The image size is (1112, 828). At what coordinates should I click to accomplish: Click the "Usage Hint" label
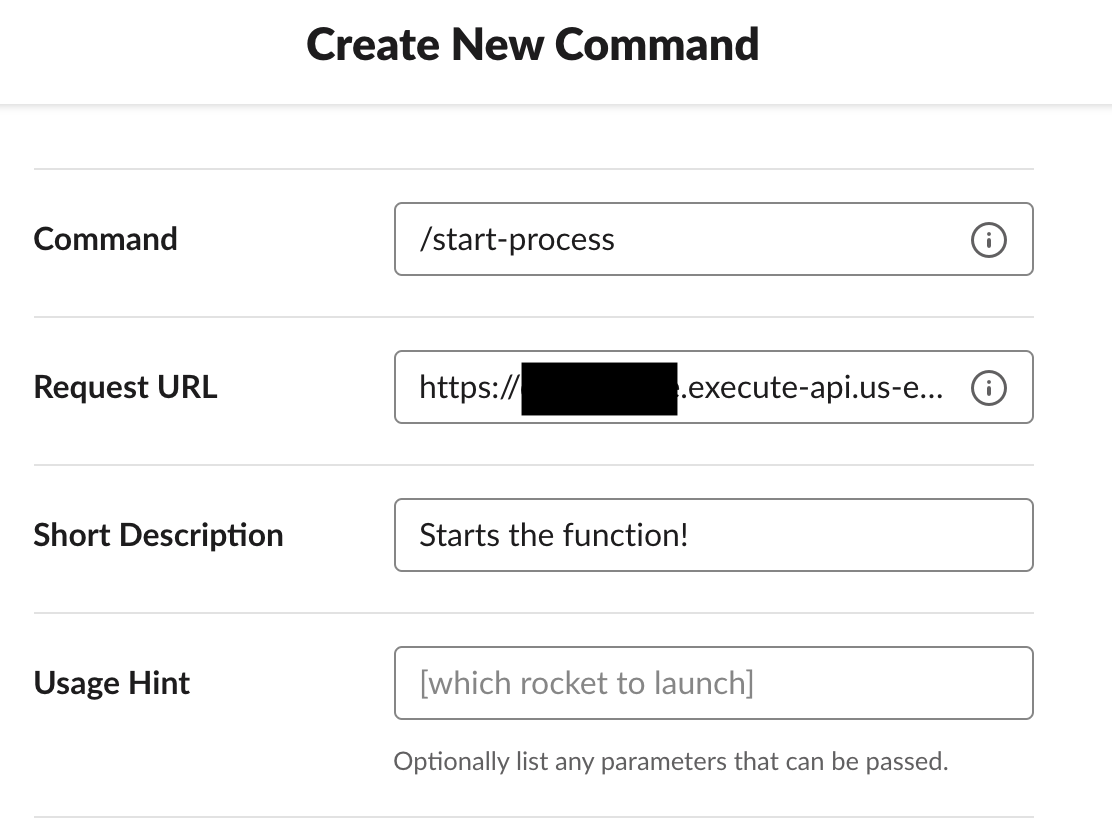click(x=111, y=683)
